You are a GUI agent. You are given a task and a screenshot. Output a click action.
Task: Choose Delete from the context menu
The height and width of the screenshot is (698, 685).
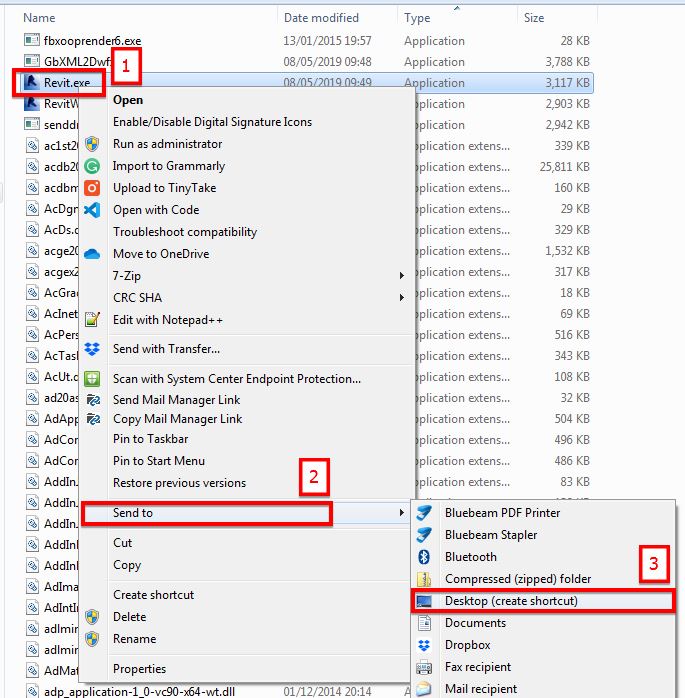tap(130, 617)
